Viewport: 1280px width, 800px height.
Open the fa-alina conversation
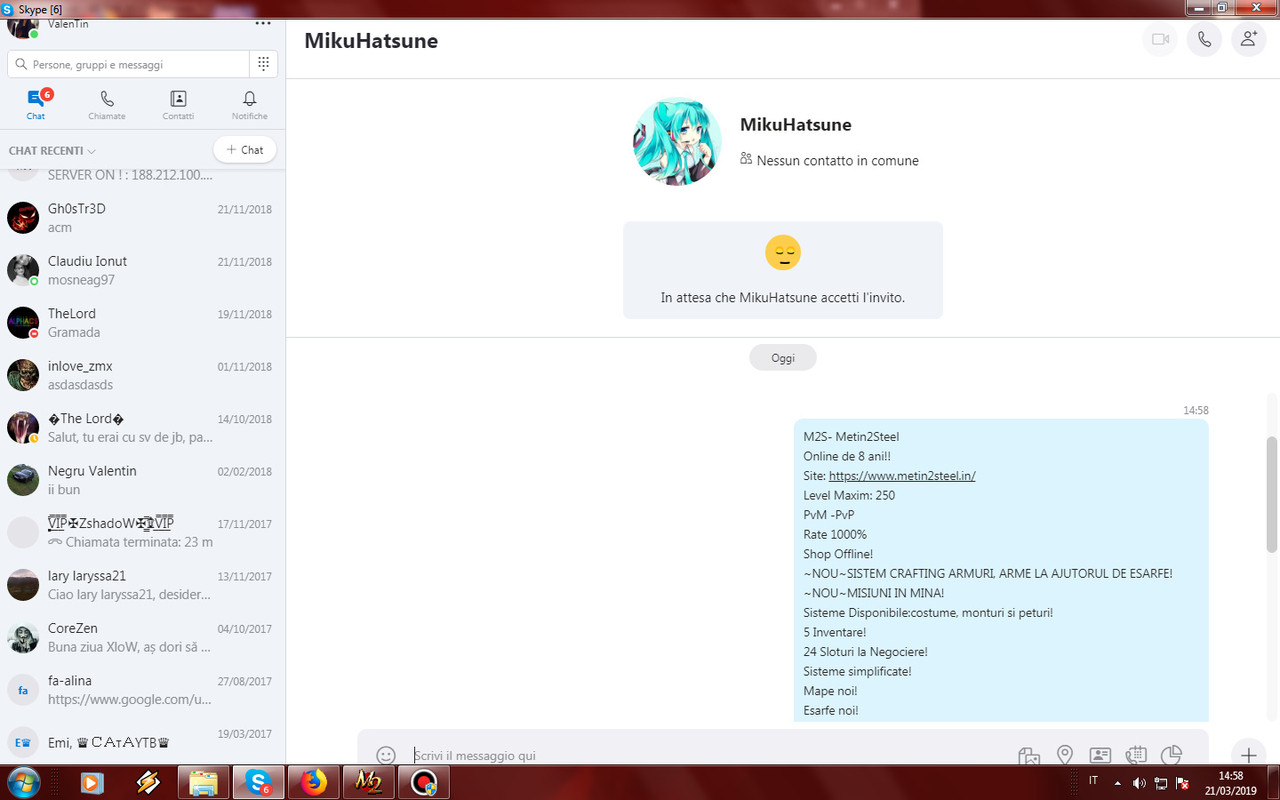[143, 690]
